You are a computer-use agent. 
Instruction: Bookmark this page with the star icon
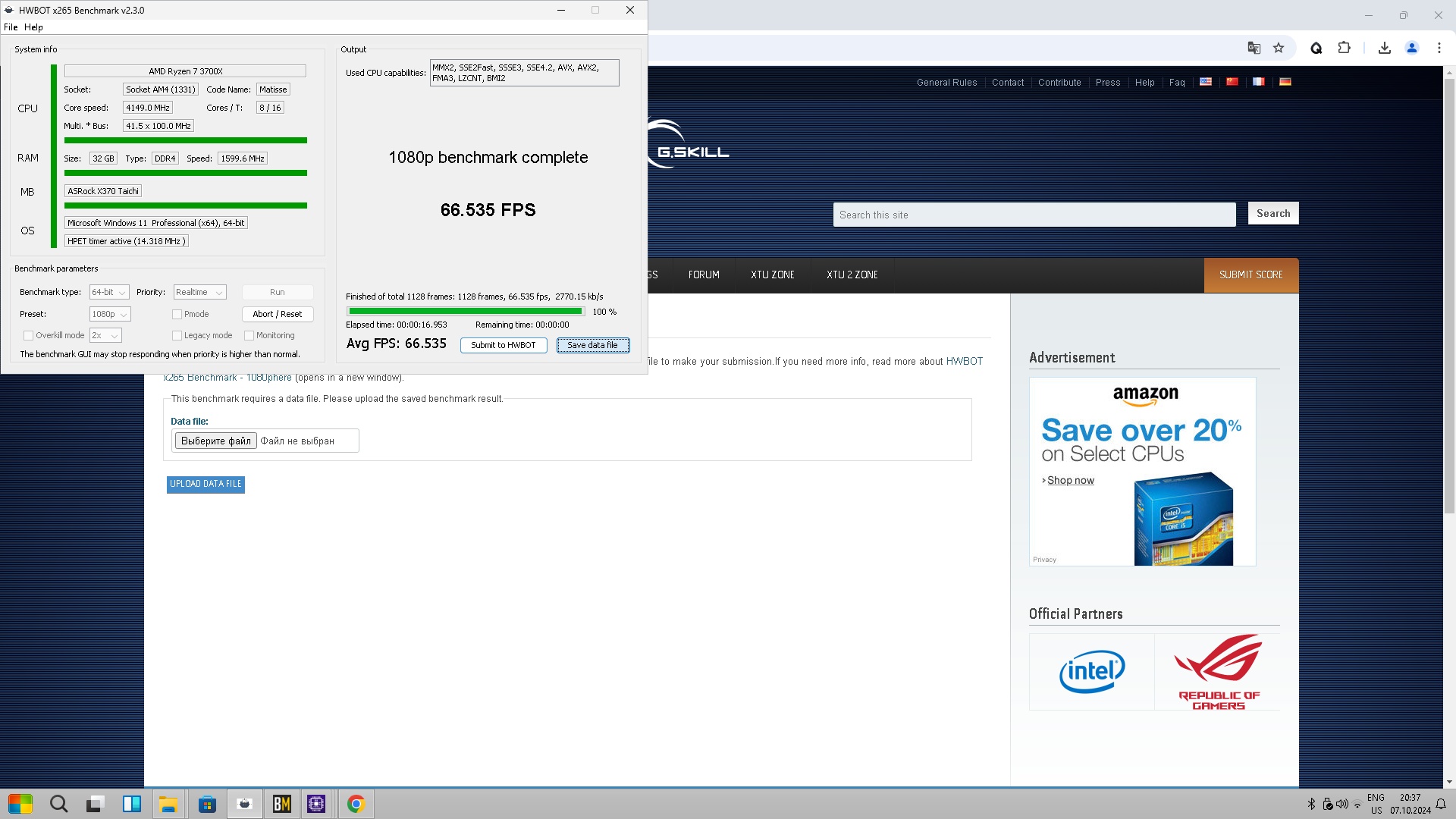point(1279,48)
